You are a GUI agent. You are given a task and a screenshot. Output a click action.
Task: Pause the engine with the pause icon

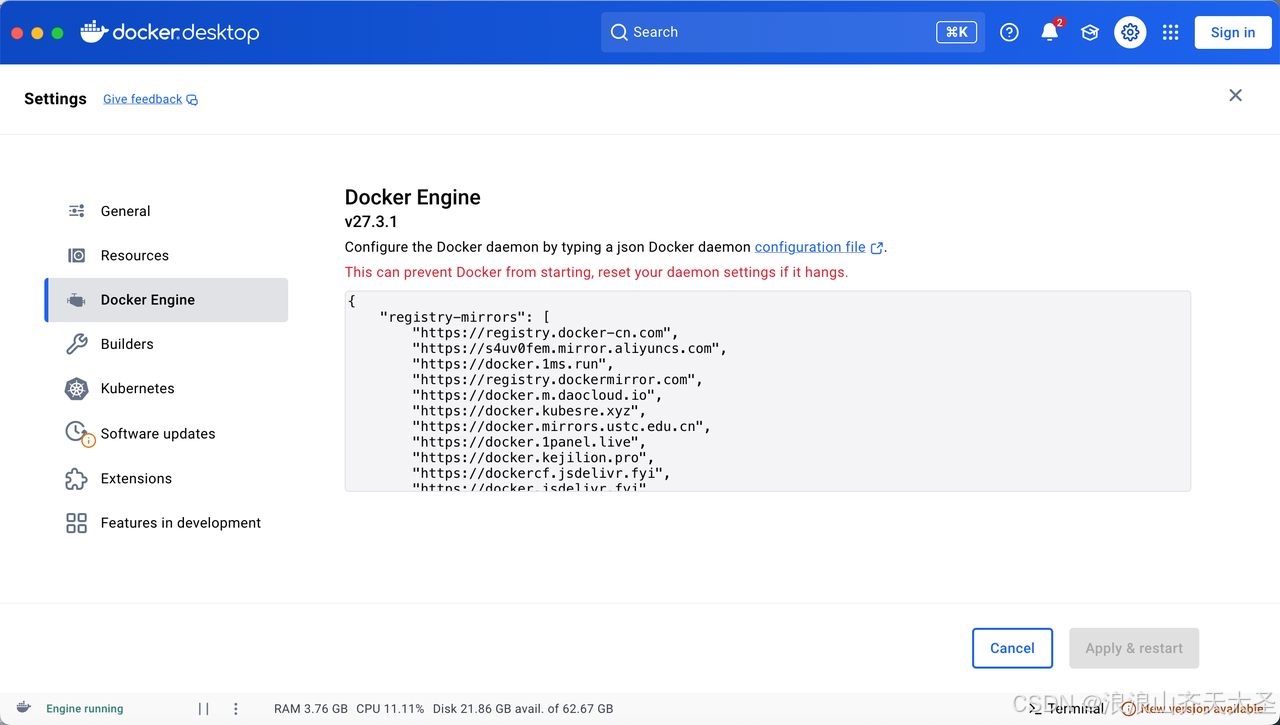(204, 709)
